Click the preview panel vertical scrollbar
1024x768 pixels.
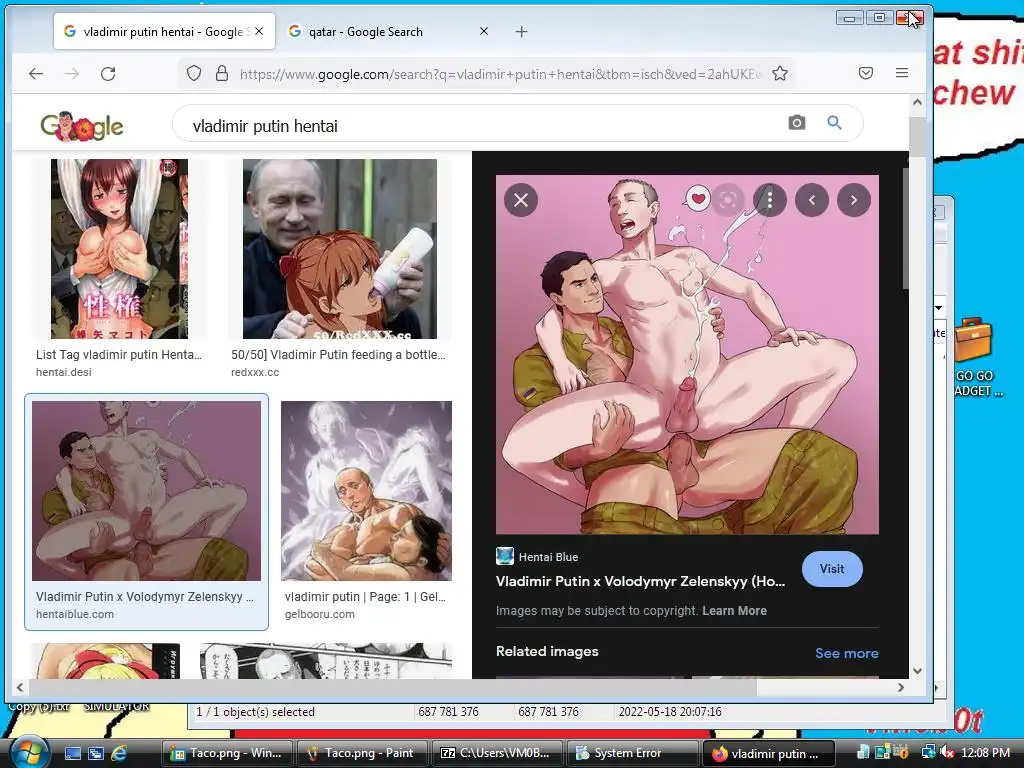[x=906, y=229]
